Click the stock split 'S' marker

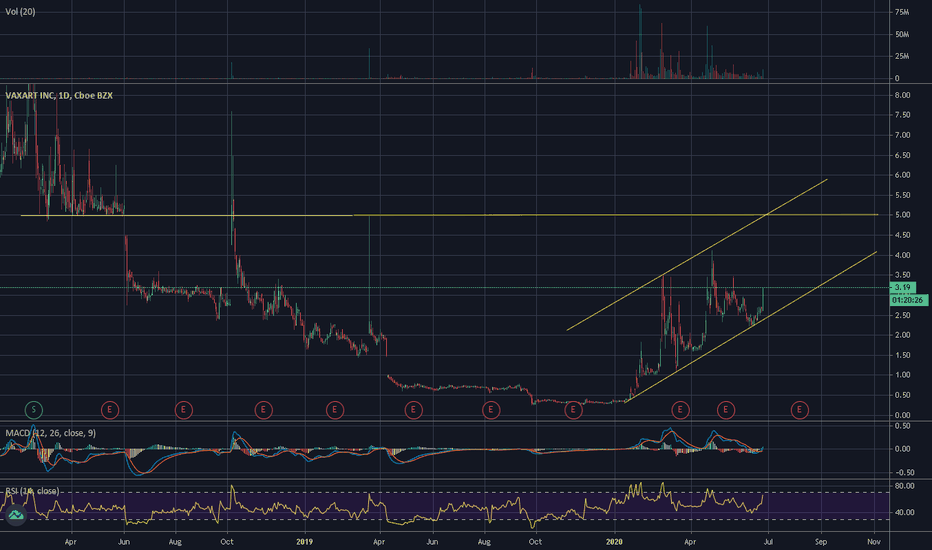[34, 409]
